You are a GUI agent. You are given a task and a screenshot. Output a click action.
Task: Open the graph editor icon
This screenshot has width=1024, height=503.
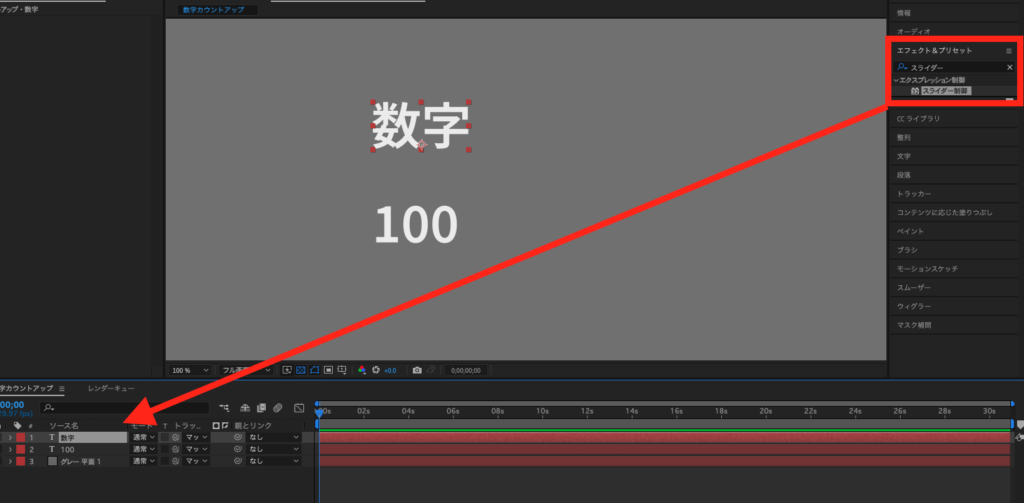click(298, 408)
